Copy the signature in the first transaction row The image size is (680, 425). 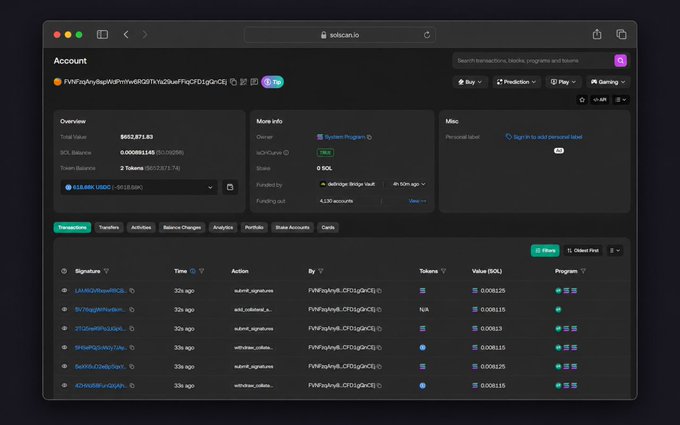tap(132, 291)
